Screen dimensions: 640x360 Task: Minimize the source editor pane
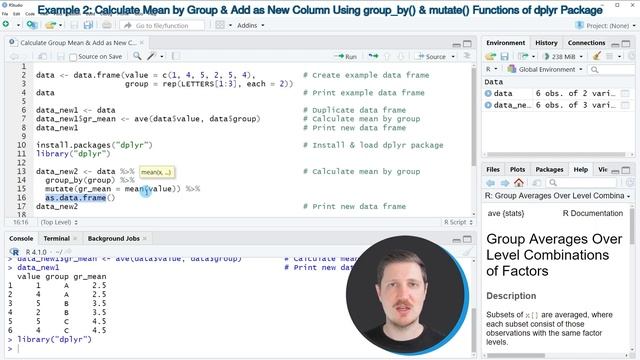(456, 44)
